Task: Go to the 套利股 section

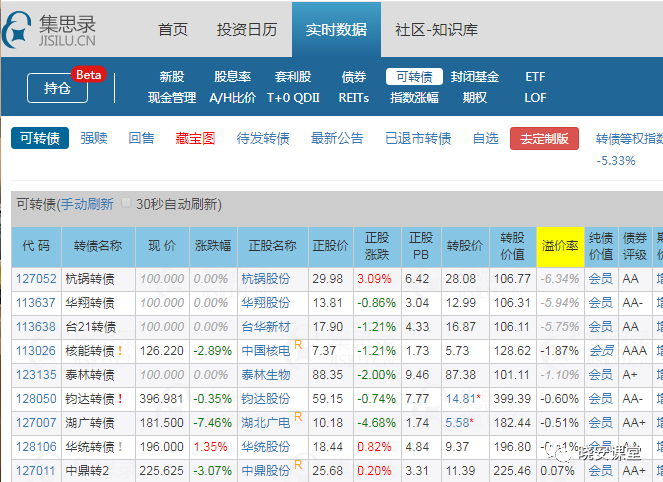Action: click(293, 77)
